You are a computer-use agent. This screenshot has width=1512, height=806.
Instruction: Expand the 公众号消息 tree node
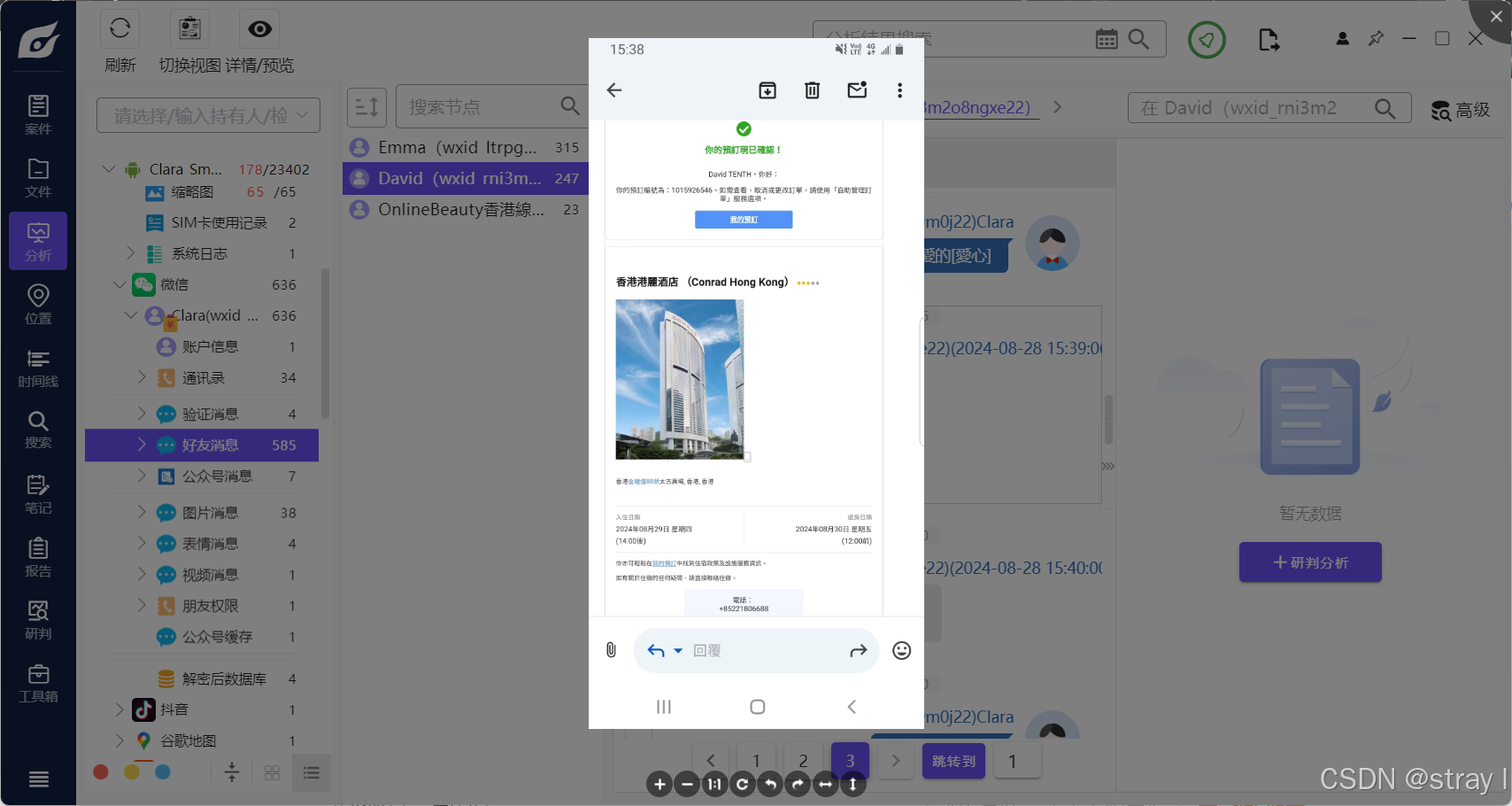click(x=142, y=476)
